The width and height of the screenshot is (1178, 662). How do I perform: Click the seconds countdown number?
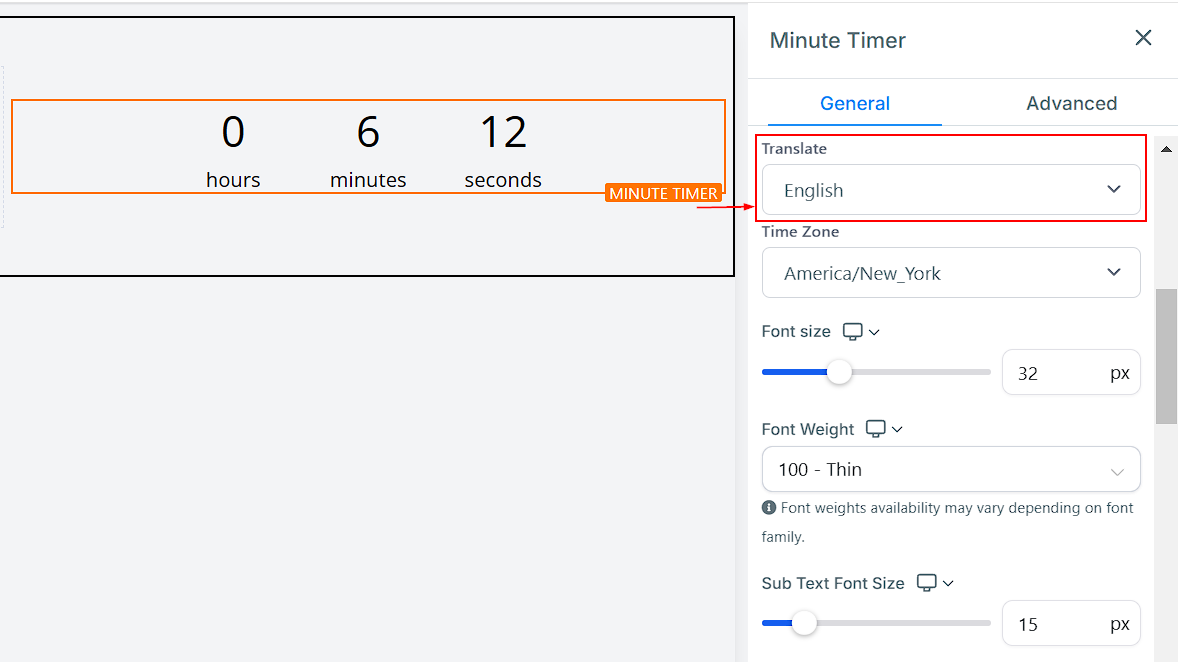[503, 132]
